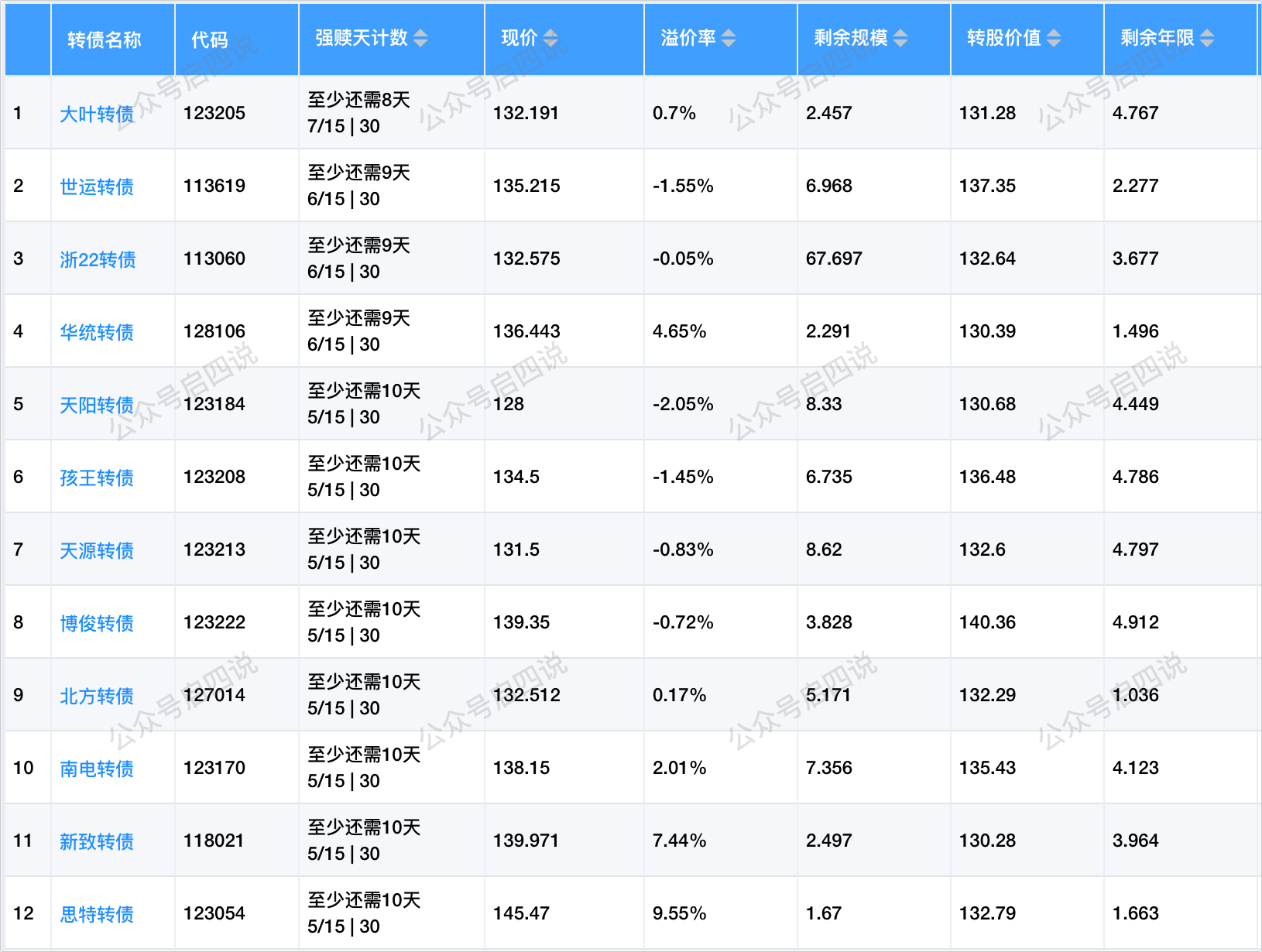Toggle sort icon for 溢价率 column
Image resolution: width=1262 pixels, height=952 pixels.
point(729,39)
